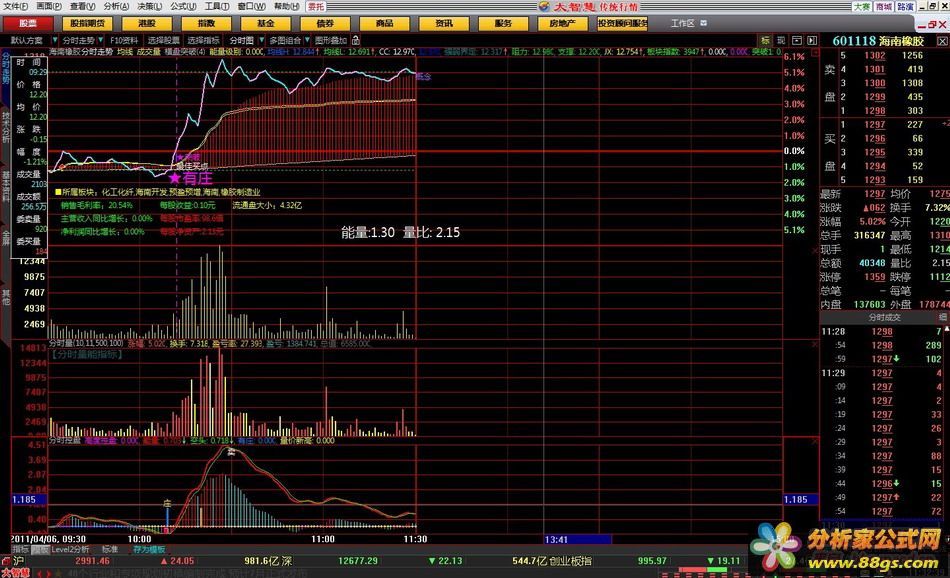Click the 12677.29 Shenzhen index value
Image resolution: width=950 pixels, height=578 pixels.
(357, 561)
